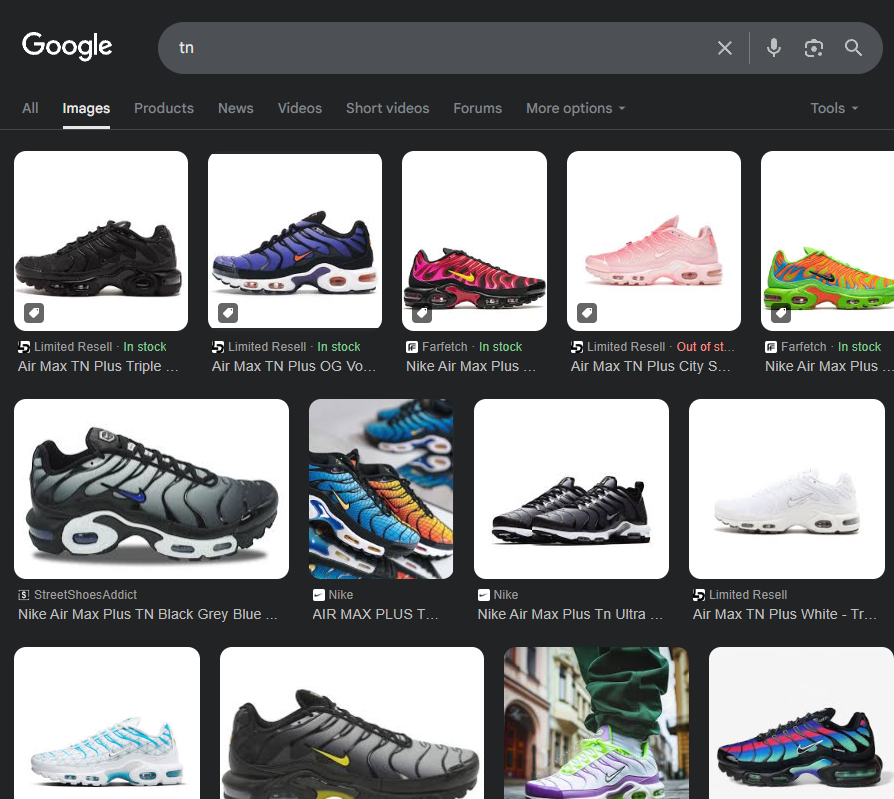Click 'Out of st...' status text

coord(705,347)
